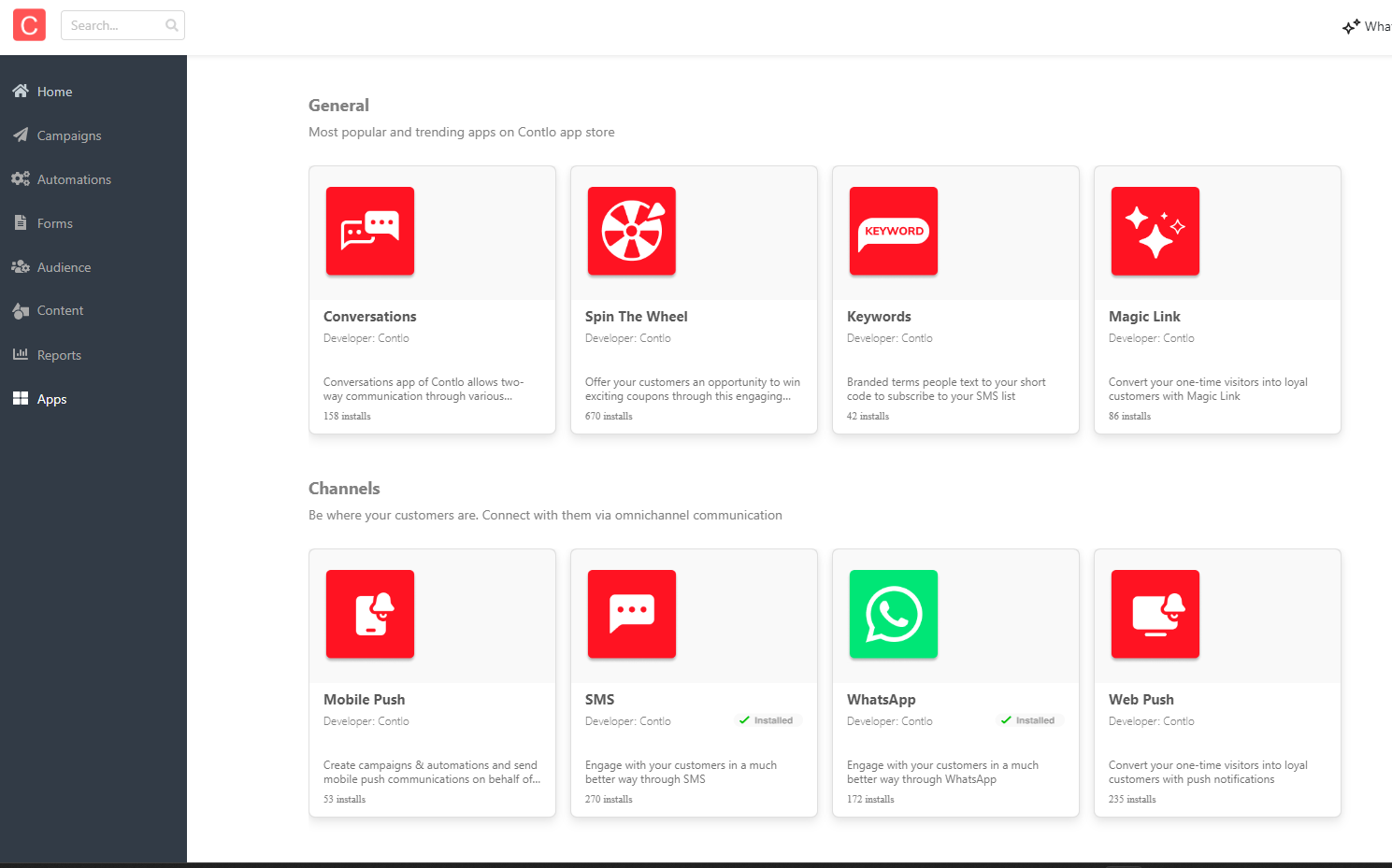
Task: Open the Reports page label
Action: [59, 355]
